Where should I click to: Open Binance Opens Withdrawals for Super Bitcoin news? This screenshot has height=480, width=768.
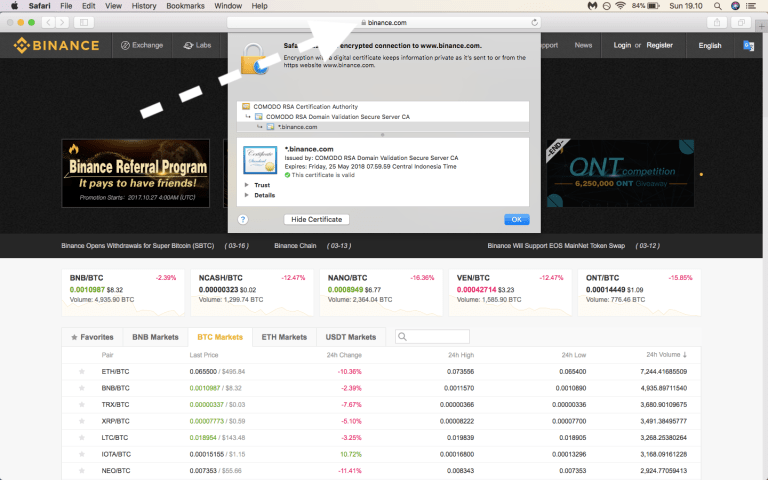tap(138, 245)
